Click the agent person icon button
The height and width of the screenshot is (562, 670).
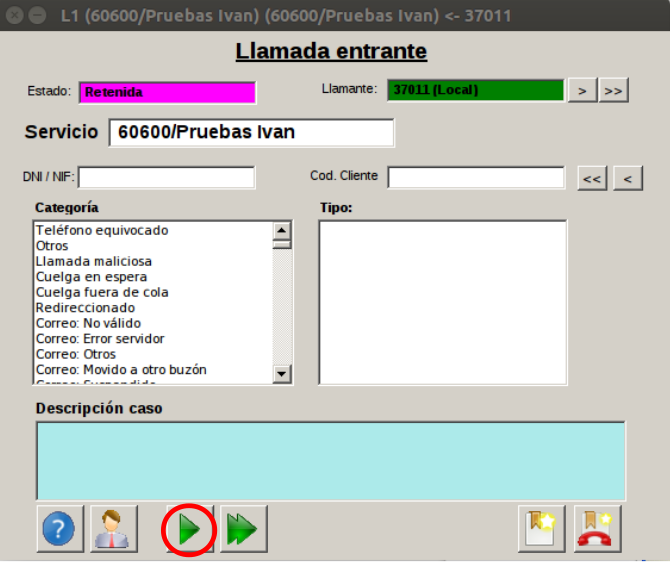[114, 529]
